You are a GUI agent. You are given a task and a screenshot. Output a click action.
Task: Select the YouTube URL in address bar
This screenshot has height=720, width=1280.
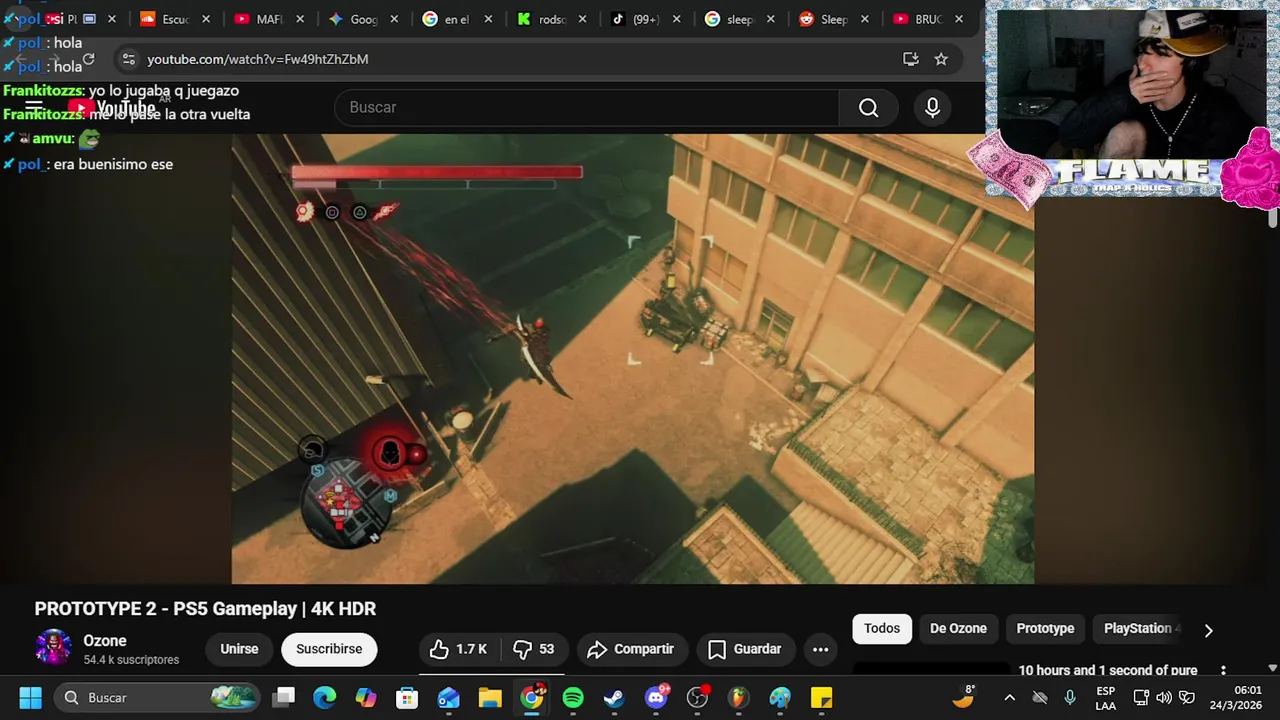[x=258, y=59]
